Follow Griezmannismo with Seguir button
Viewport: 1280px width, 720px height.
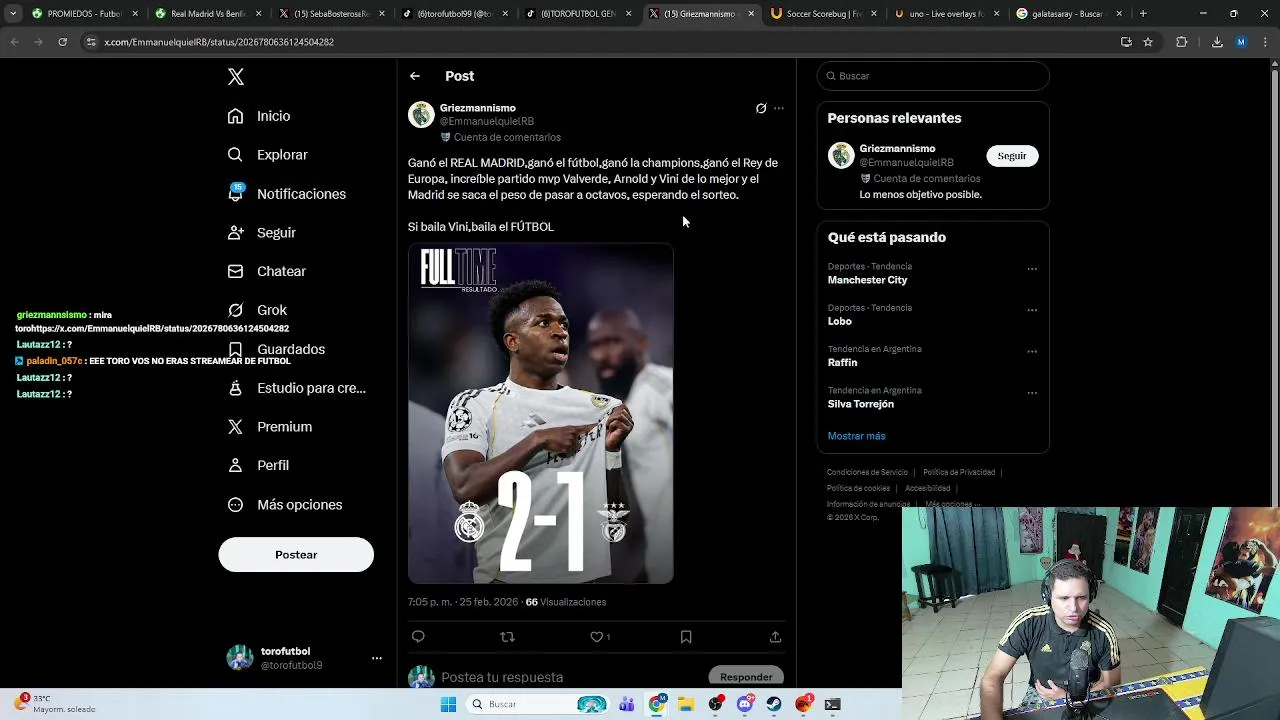pyautogui.click(x=1012, y=156)
